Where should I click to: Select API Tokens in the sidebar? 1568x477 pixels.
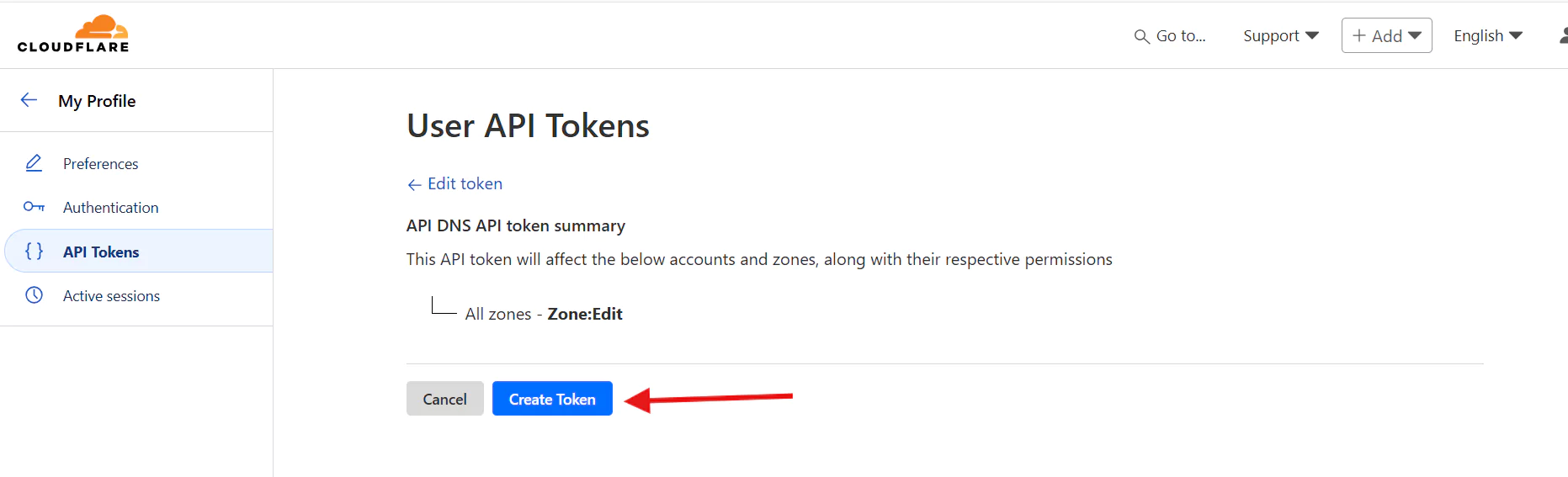pos(101,252)
